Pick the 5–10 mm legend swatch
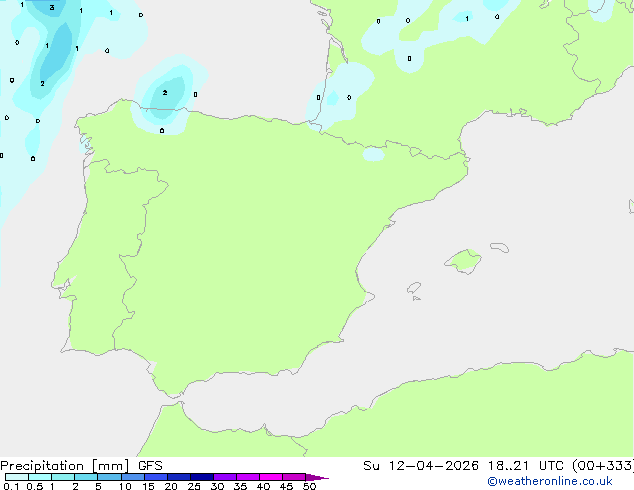Viewport: 634px width, 490px height. (109, 477)
